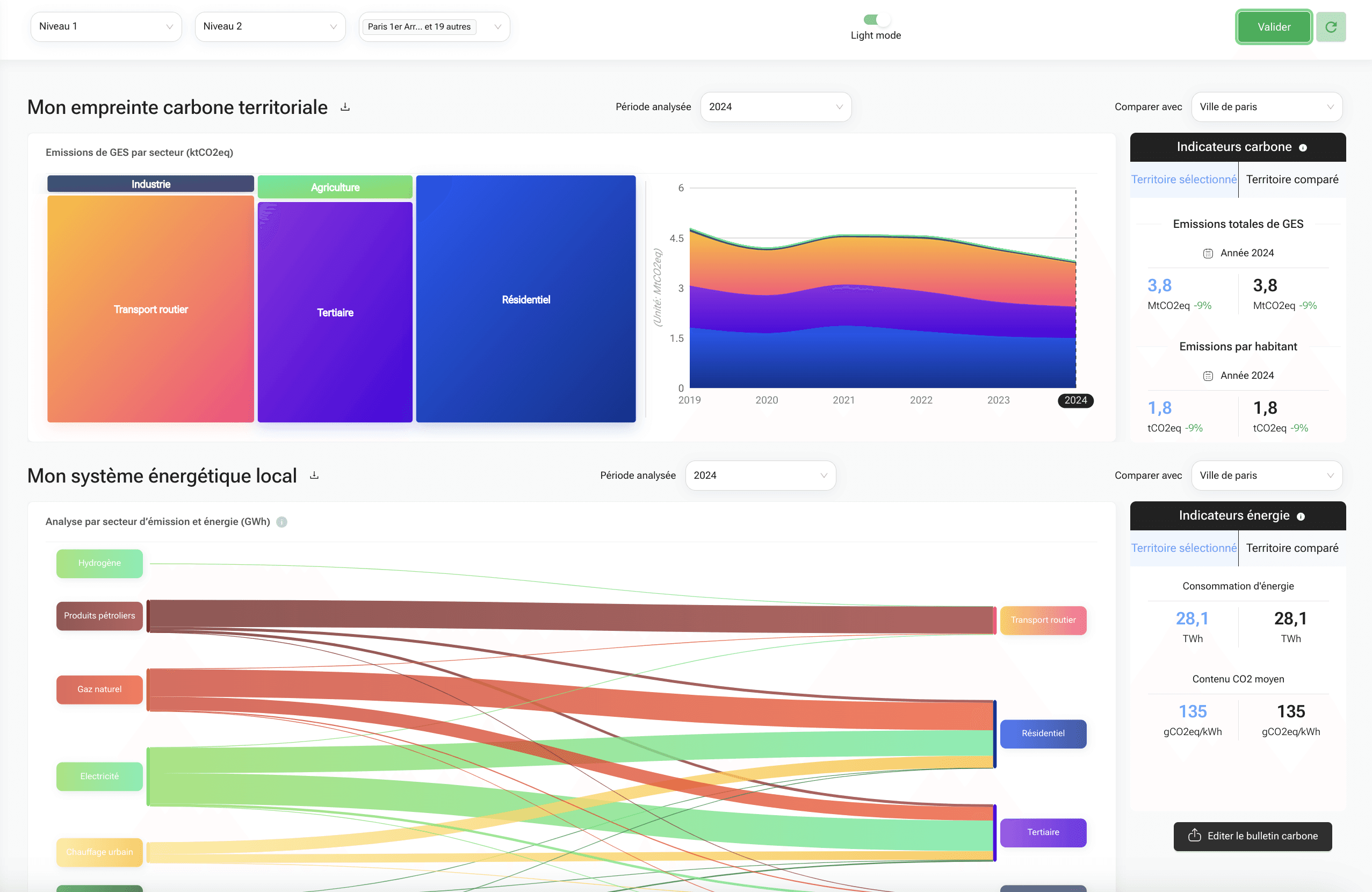
Task: Click the Résidentiel treemap block
Action: pos(526,299)
